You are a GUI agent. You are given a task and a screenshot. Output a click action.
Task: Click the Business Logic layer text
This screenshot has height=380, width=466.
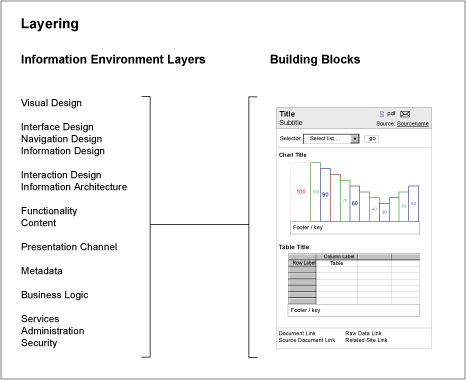[55, 295]
